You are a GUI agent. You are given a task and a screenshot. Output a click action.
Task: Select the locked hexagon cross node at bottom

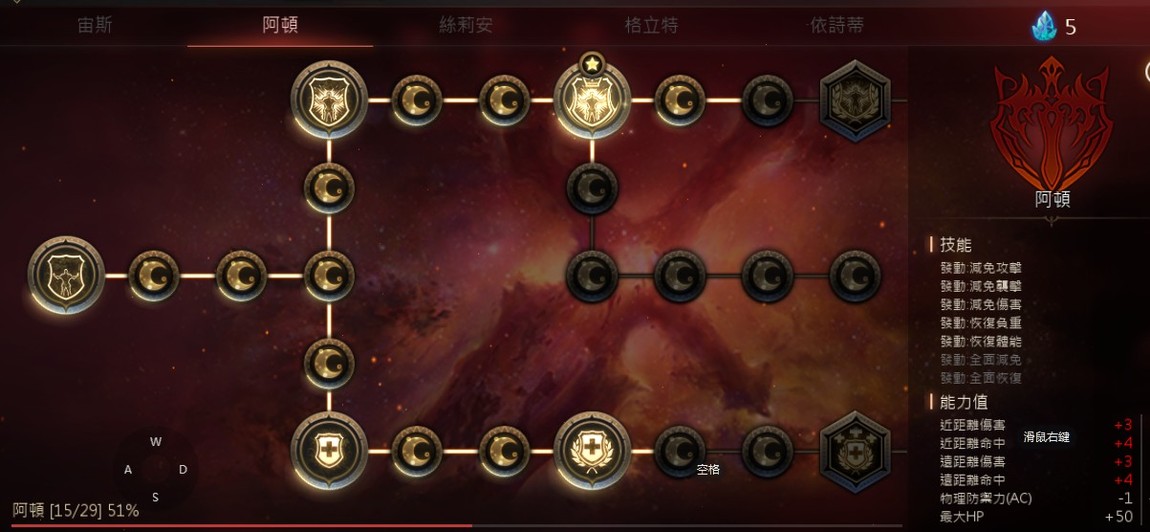point(854,451)
